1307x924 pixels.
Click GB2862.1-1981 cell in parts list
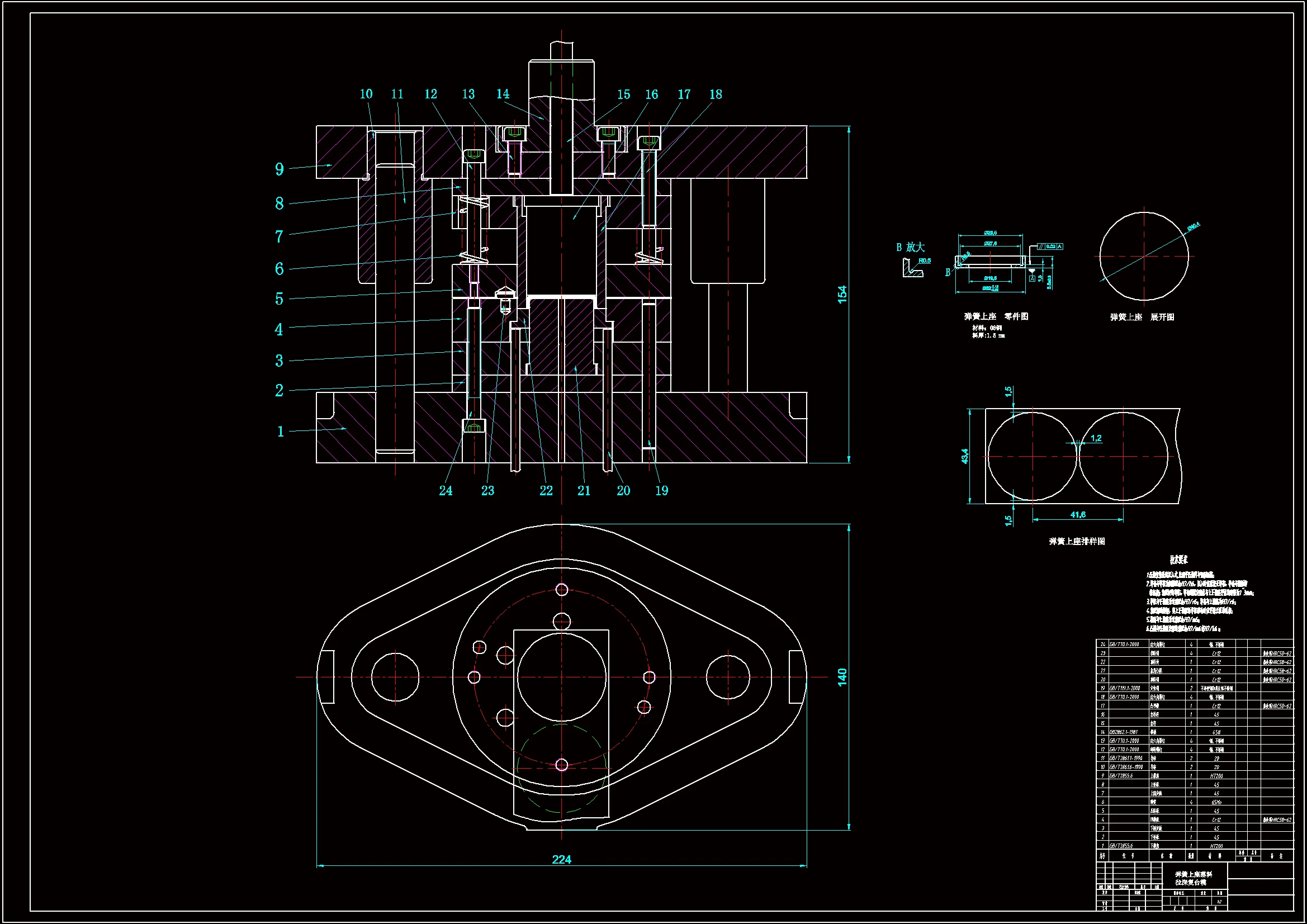pos(1124,732)
